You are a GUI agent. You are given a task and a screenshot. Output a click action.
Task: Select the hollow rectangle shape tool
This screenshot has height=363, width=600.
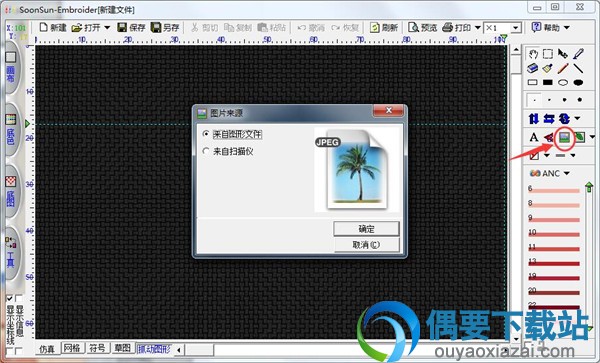(533, 82)
